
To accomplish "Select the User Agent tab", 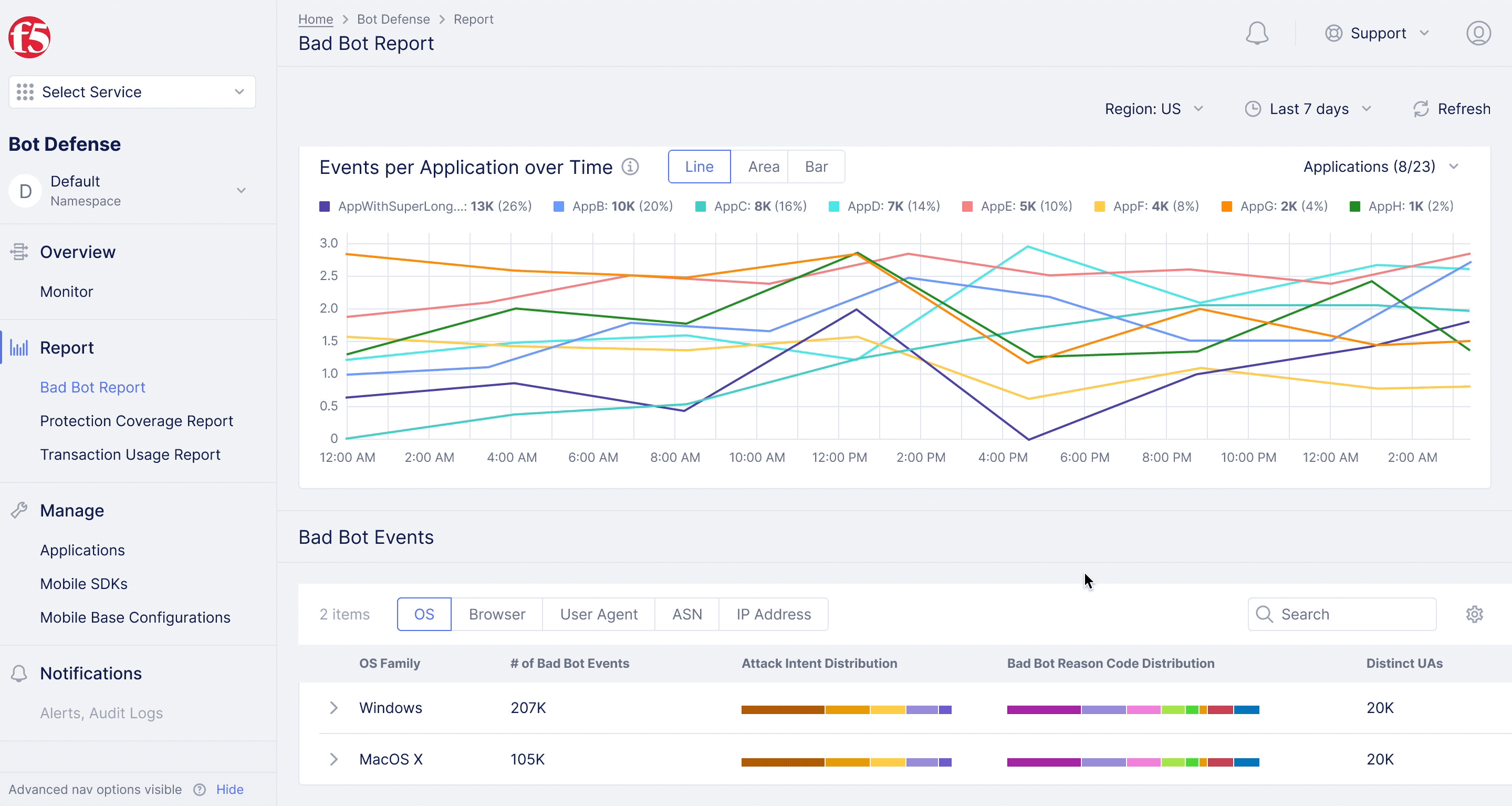I will pos(599,615).
